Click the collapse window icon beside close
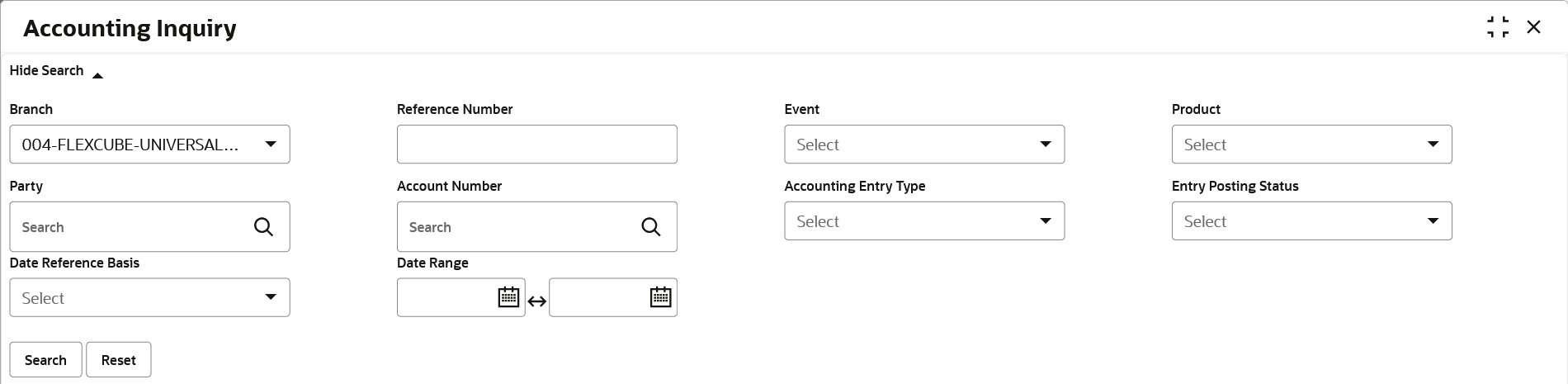Screen dimensions: 1568x384 [1498, 27]
